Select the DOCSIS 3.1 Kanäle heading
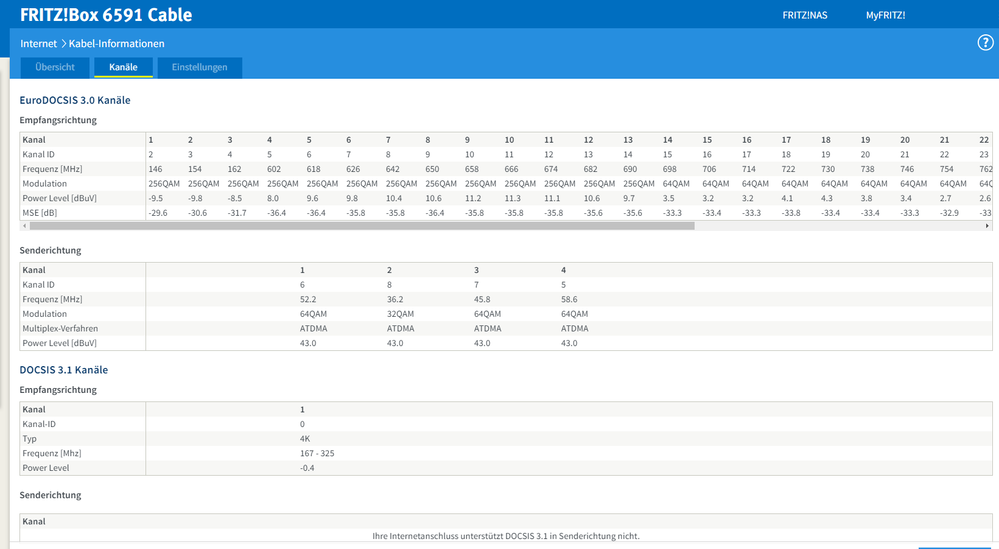The width and height of the screenshot is (999, 549). tap(64, 370)
